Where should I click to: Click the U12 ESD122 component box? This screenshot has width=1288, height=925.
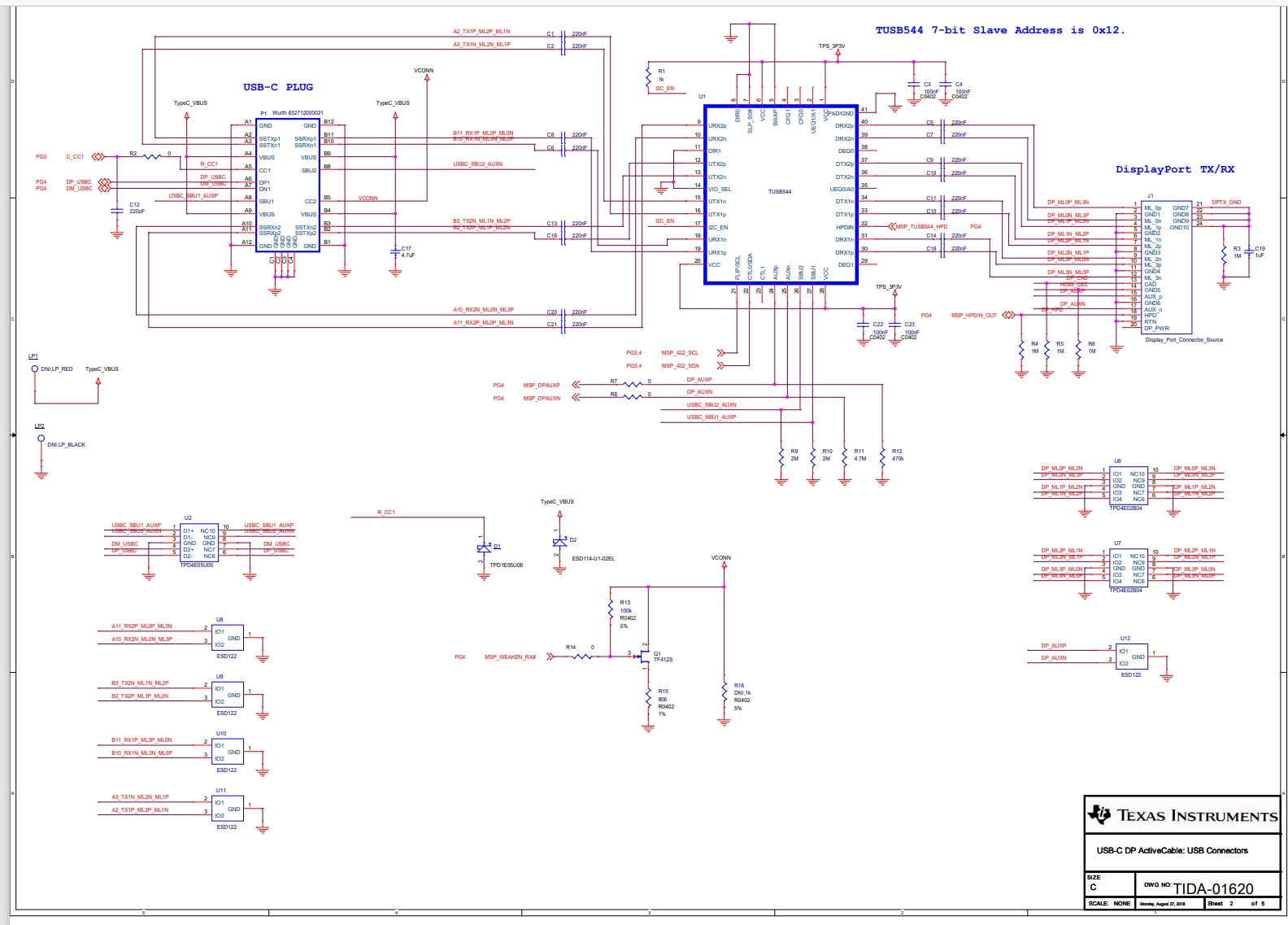(x=1131, y=657)
